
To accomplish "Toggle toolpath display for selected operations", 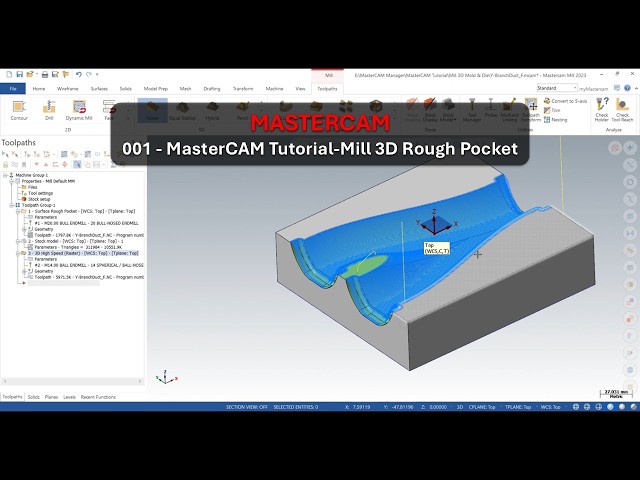I will click(15, 164).
